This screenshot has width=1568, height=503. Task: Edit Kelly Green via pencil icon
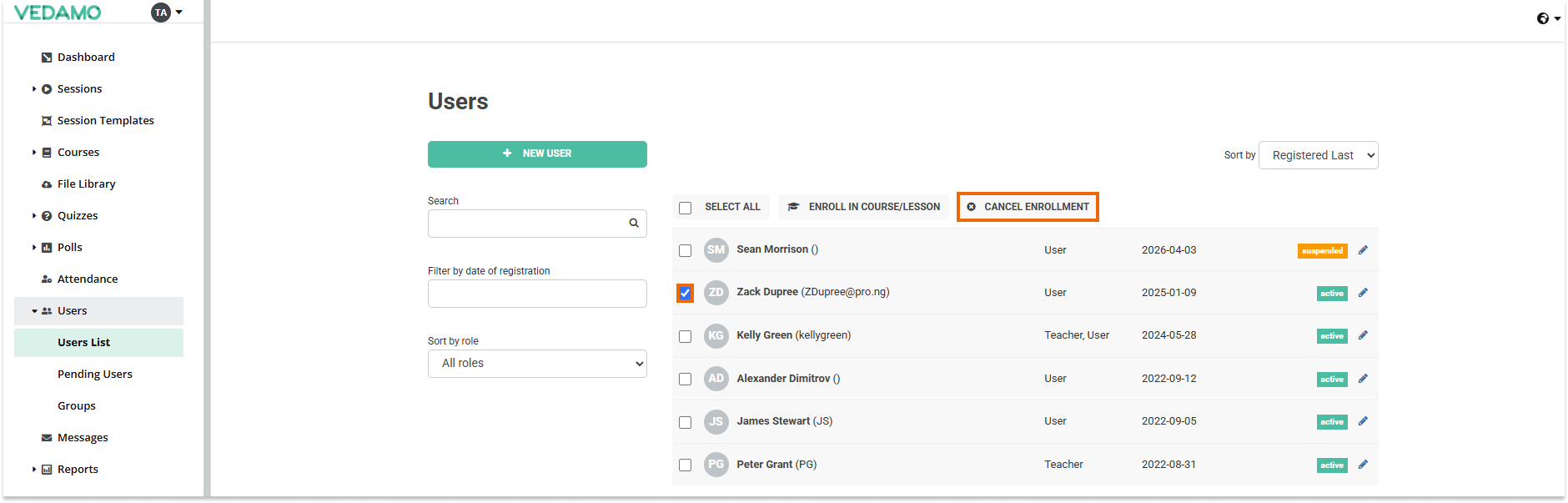pyautogui.click(x=1363, y=335)
